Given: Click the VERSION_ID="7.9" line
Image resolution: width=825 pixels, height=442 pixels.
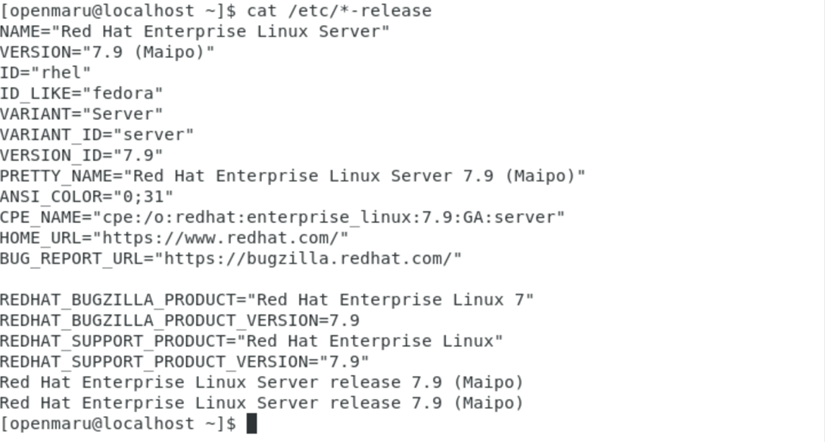Looking at the screenshot, I should coord(81,155).
